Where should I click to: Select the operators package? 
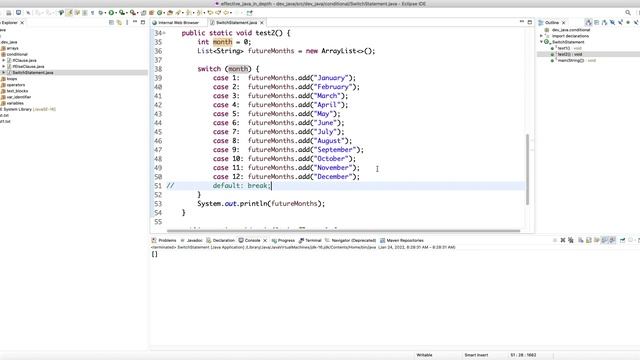16,84
